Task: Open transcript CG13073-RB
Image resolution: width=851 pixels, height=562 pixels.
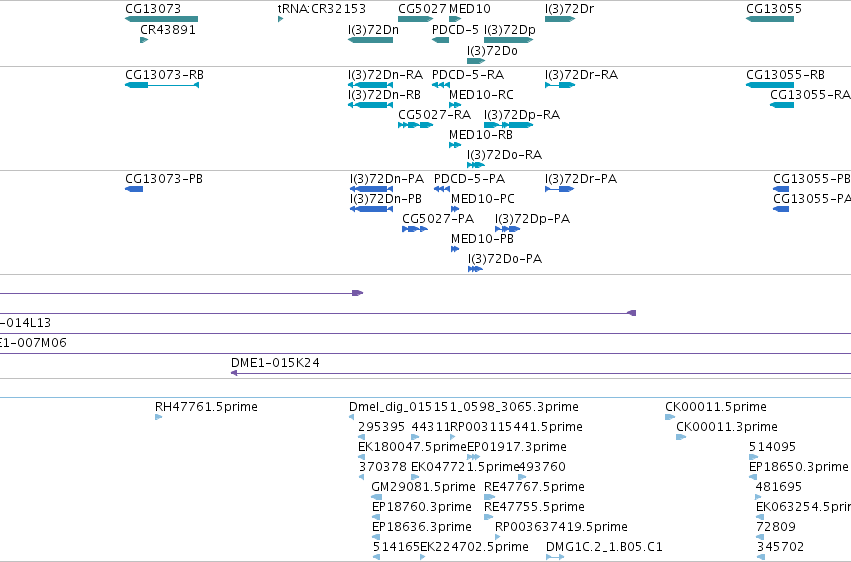Action: click(162, 85)
